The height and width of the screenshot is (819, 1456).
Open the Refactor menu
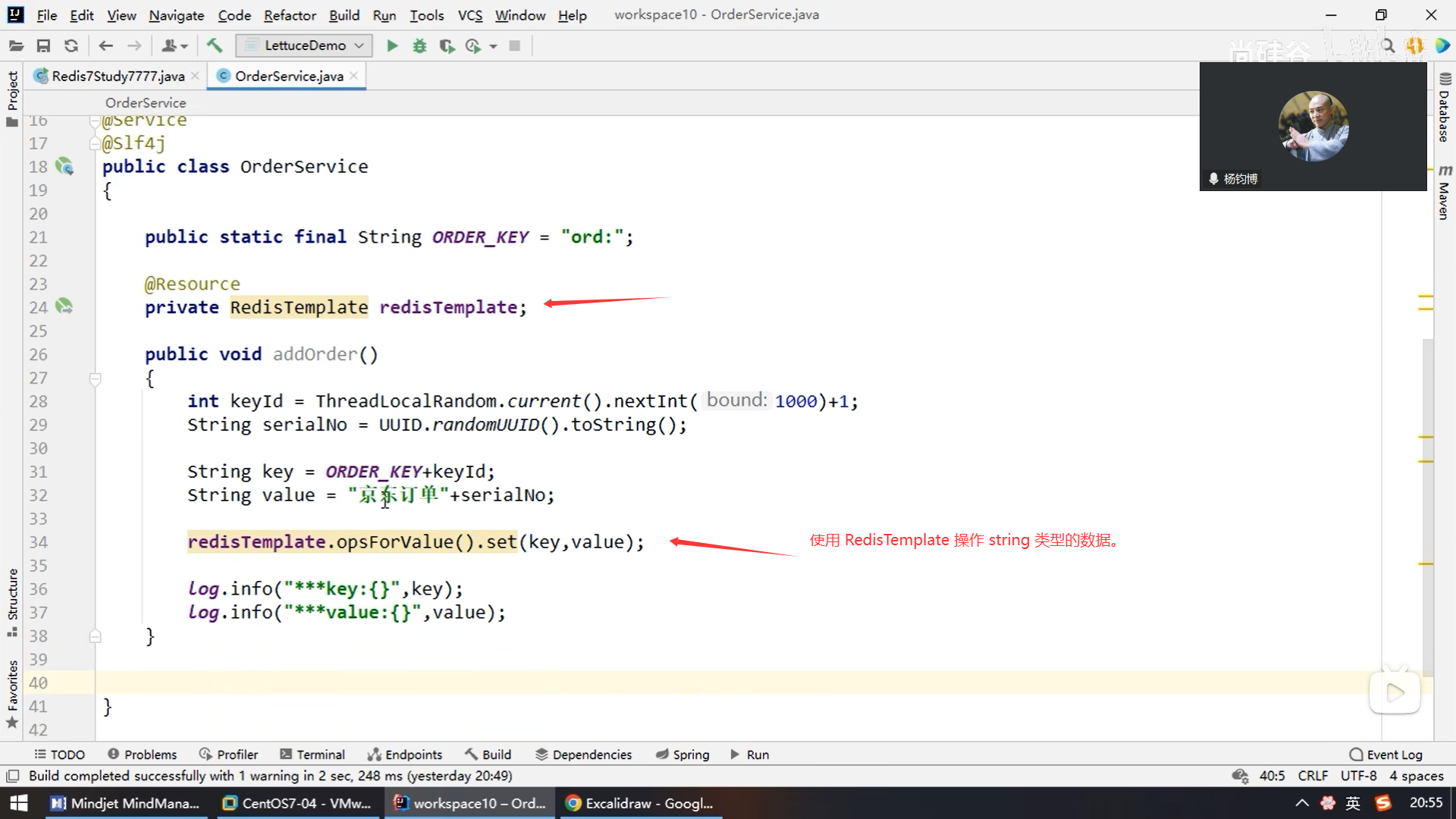pos(290,15)
